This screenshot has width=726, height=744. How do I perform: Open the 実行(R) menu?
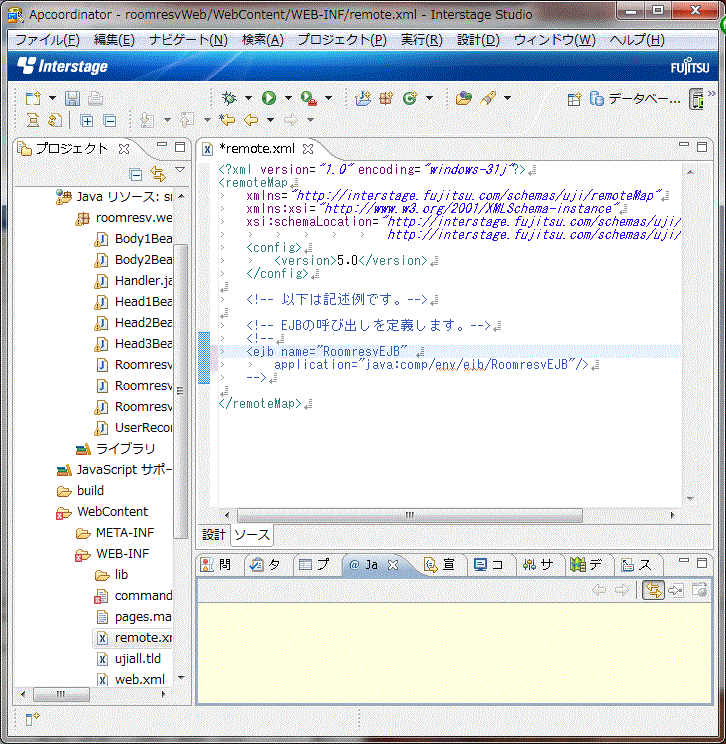(422, 40)
